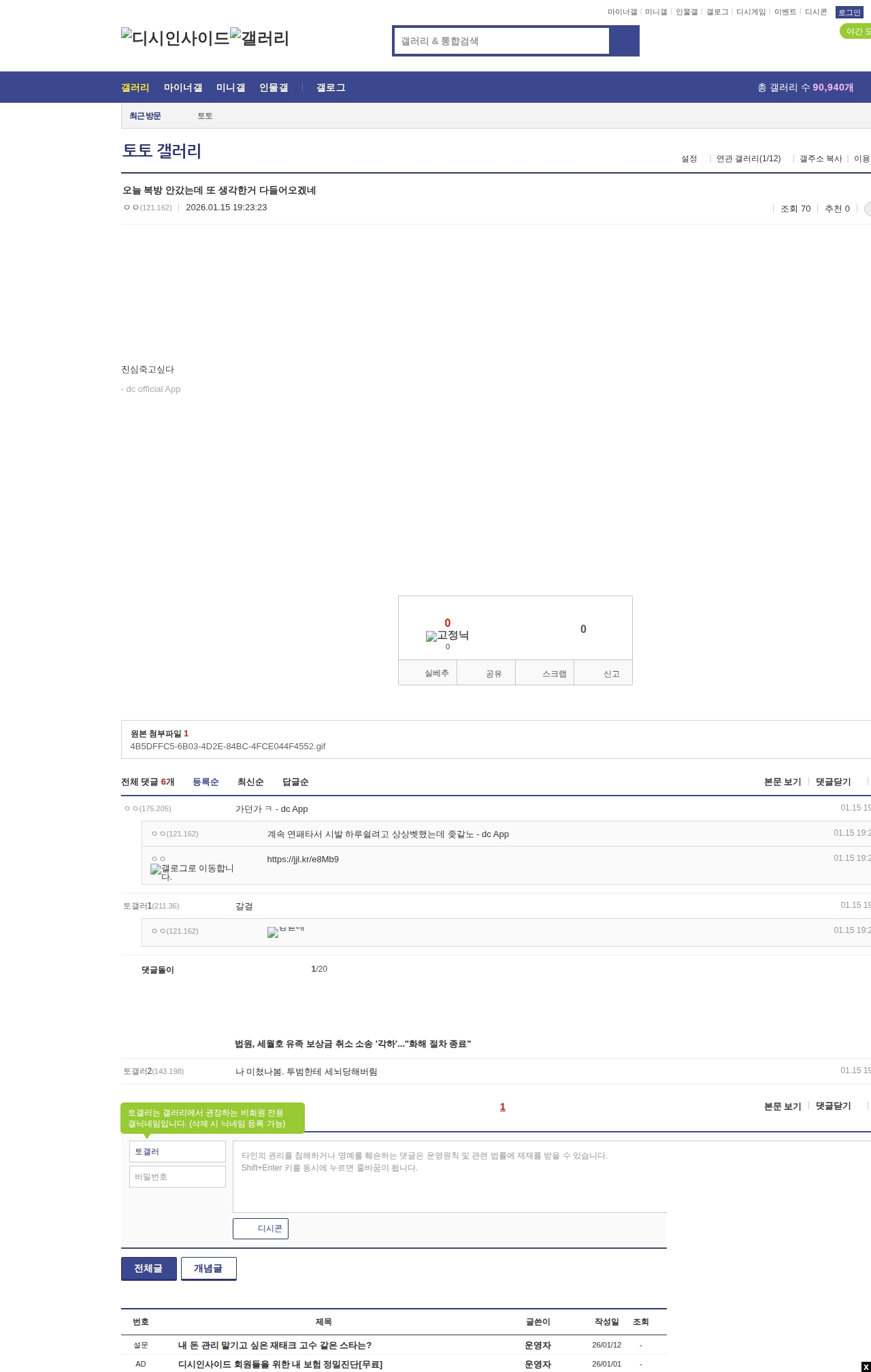Click the DCInside logo image

pyautogui.click(x=176, y=38)
